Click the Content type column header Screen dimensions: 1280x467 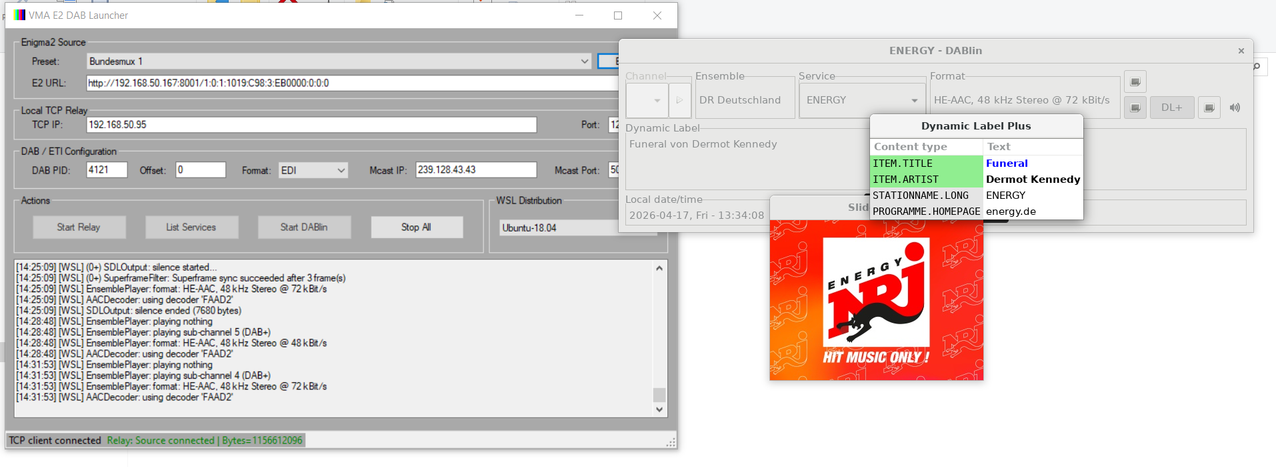click(x=927, y=147)
